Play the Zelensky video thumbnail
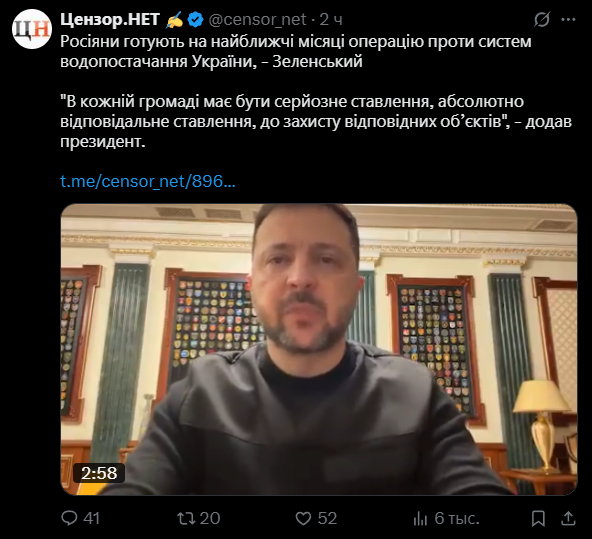This screenshot has height=539, width=592. pos(319,350)
